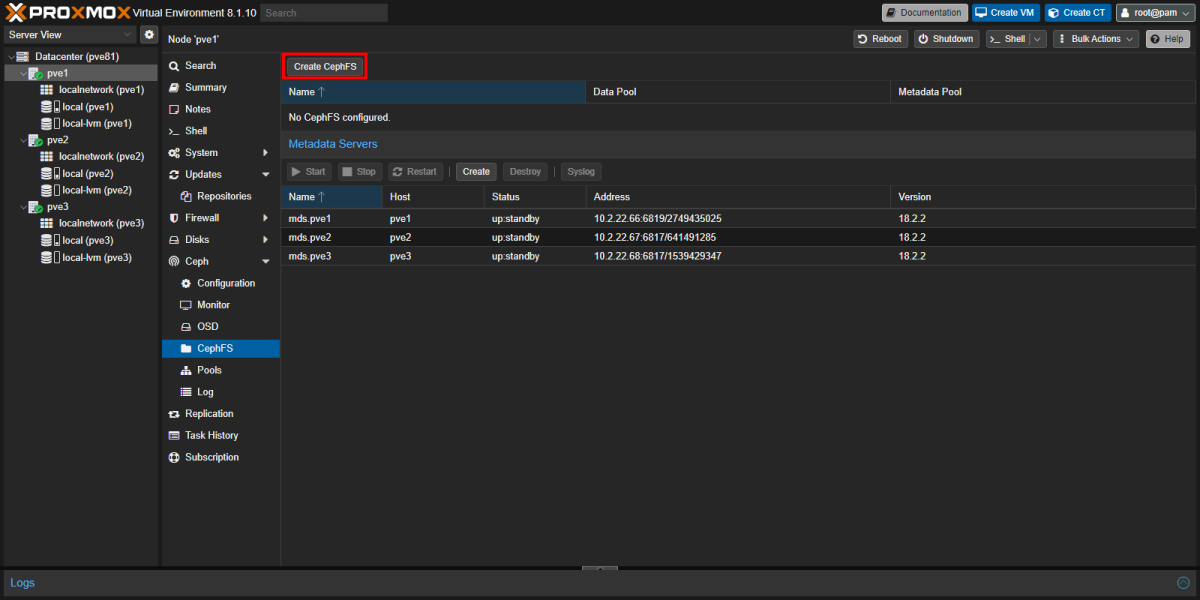This screenshot has width=1200, height=600.
Task: Click the Pools sitemap icon
Action: [186, 370]
